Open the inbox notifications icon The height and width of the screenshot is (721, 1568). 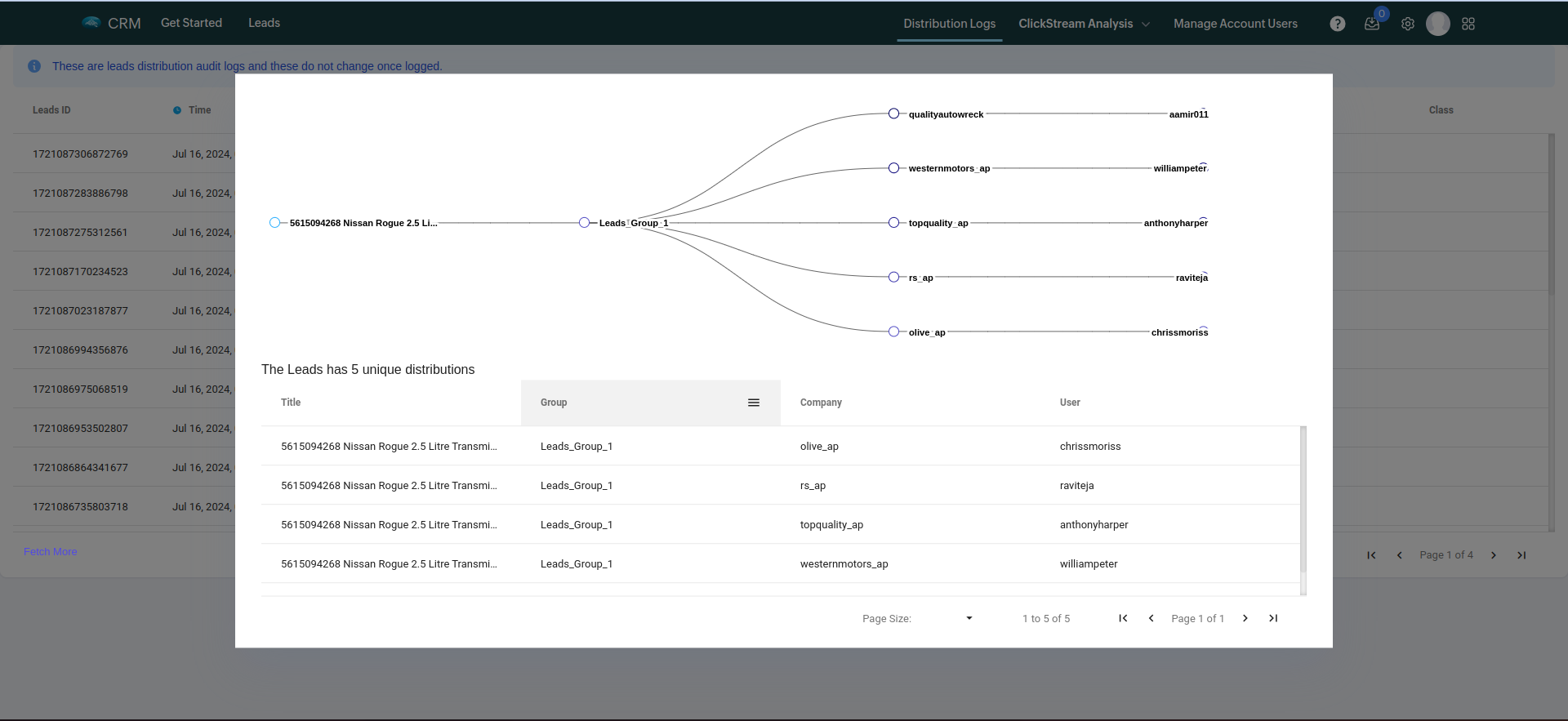(x=1372, y=24)
